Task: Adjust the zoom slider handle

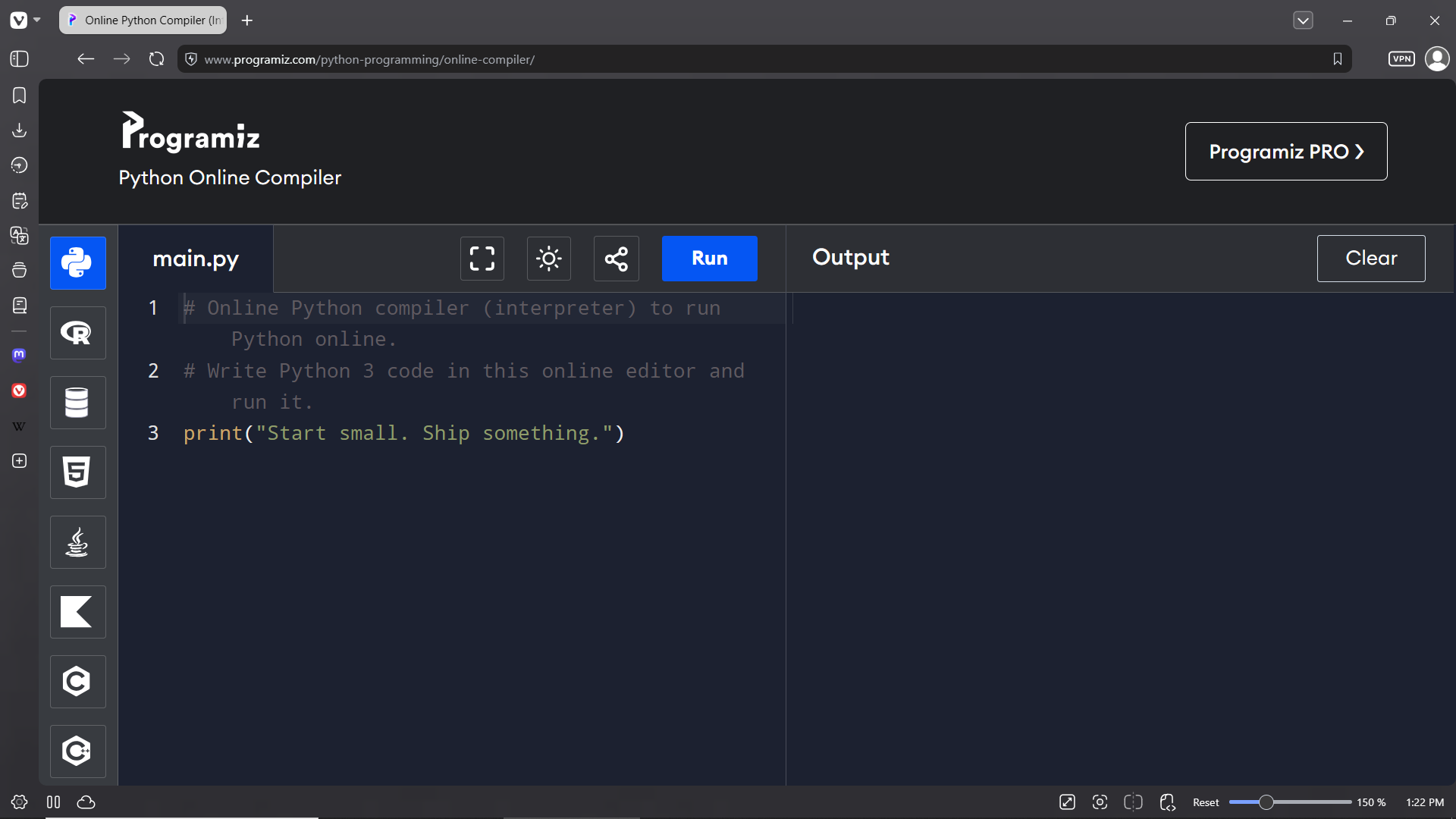Action: 1266,802
